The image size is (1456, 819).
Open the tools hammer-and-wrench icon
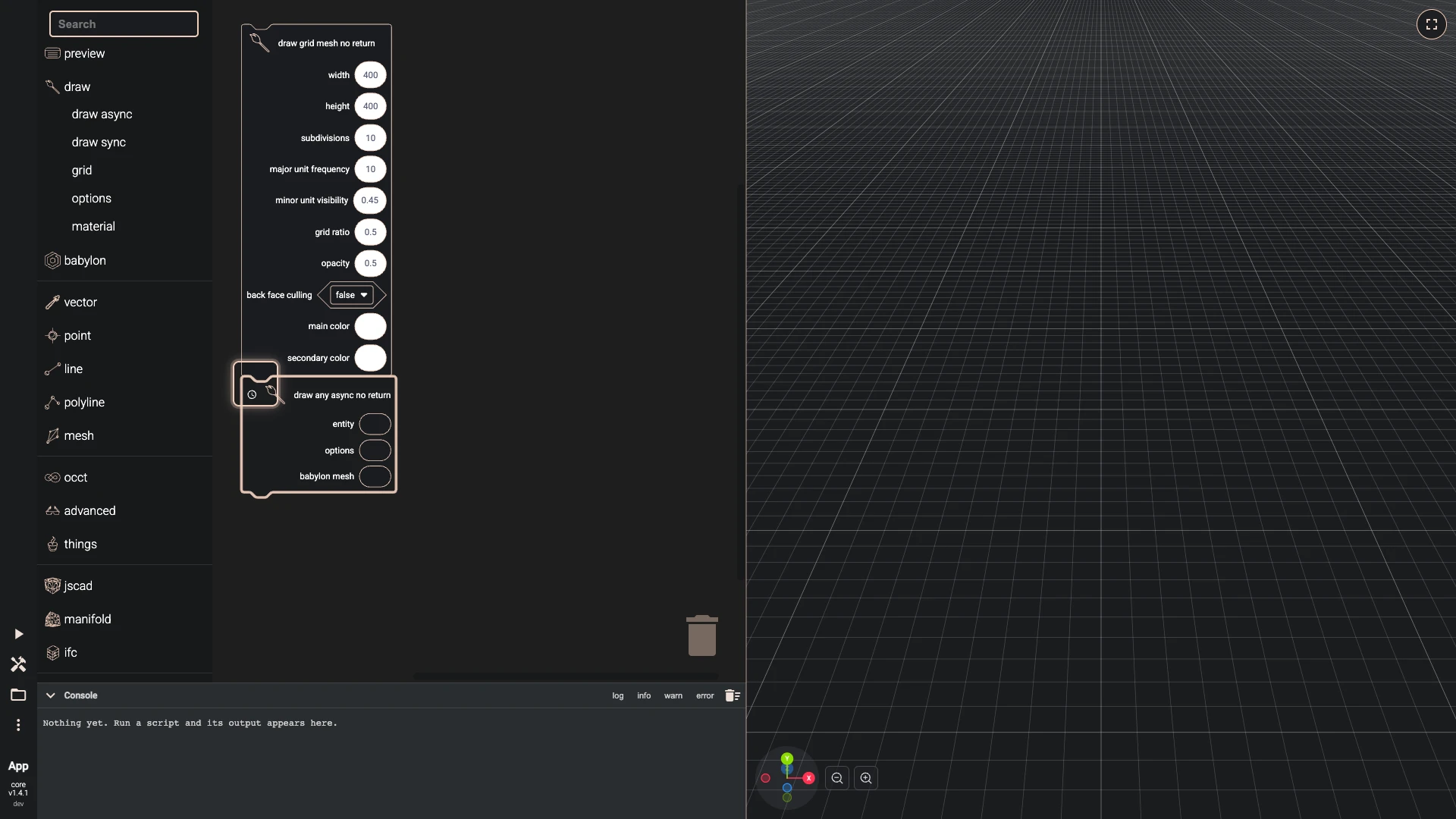[x=18, y=664]
